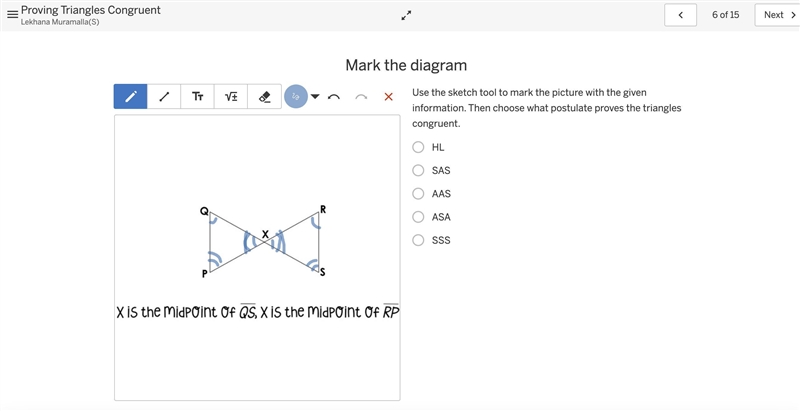This screenshot has height=411, width=800.
Task: Choose the HL radio option
Action: (x=418, y=147)
